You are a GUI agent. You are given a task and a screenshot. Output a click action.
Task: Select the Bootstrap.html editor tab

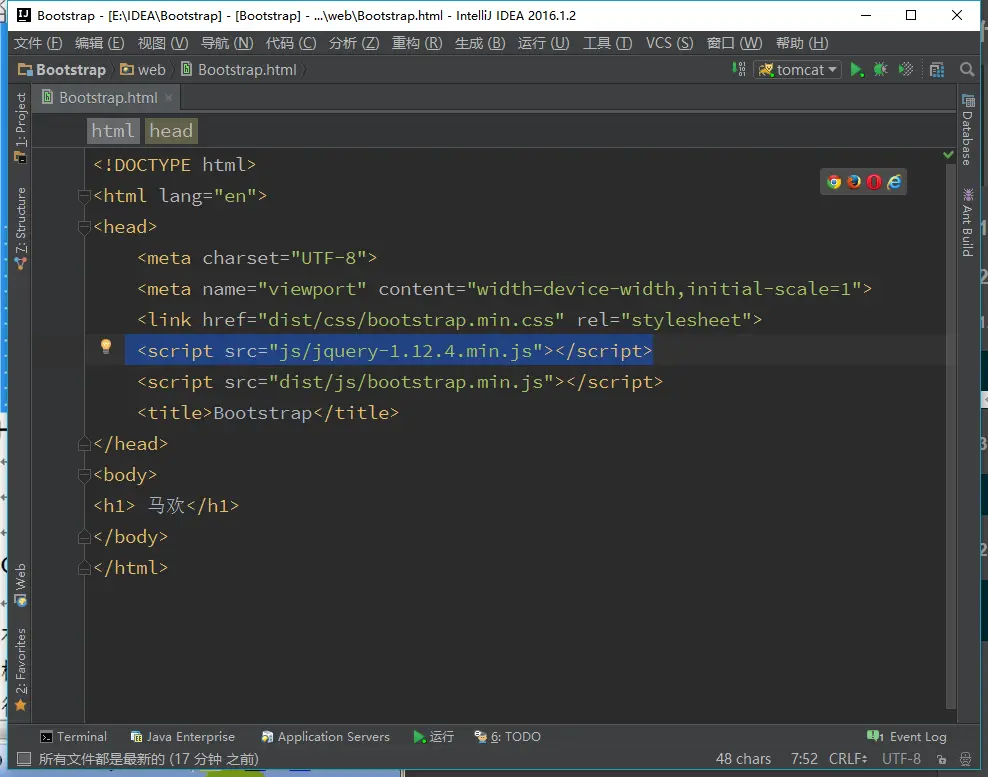[x=107, y=98]
